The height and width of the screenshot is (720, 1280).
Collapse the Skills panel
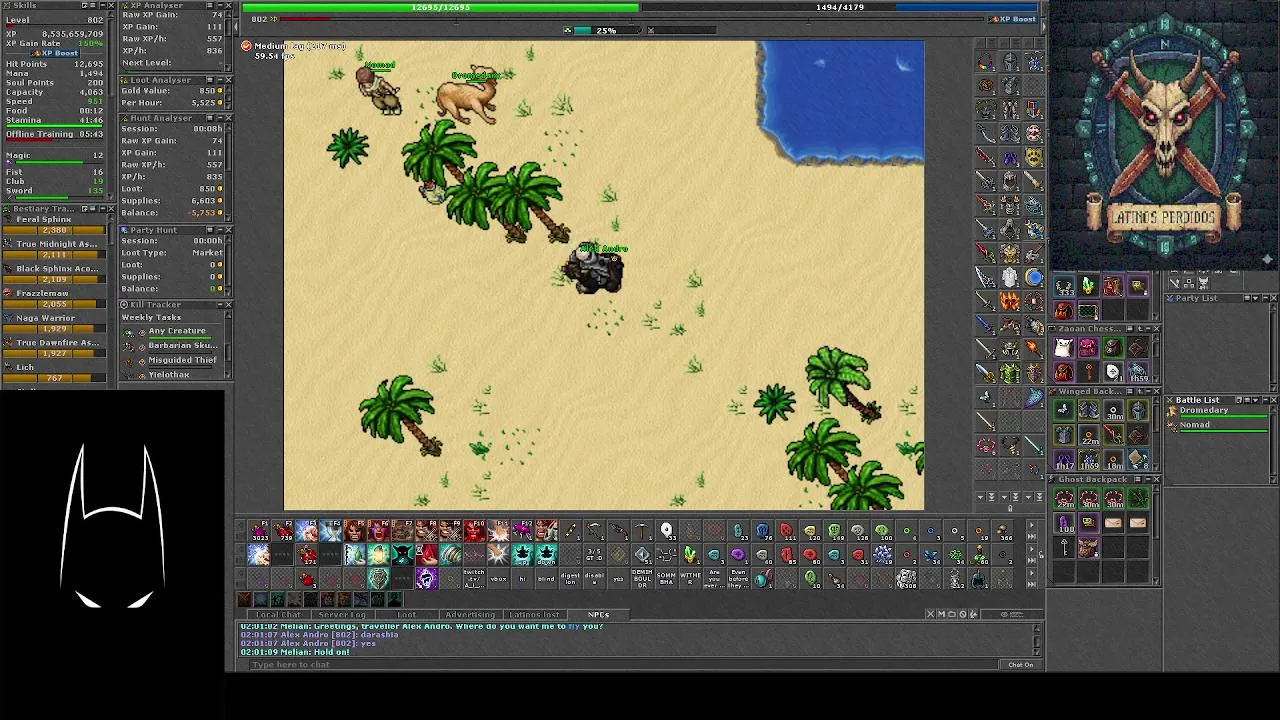click(x=103, y=5)
